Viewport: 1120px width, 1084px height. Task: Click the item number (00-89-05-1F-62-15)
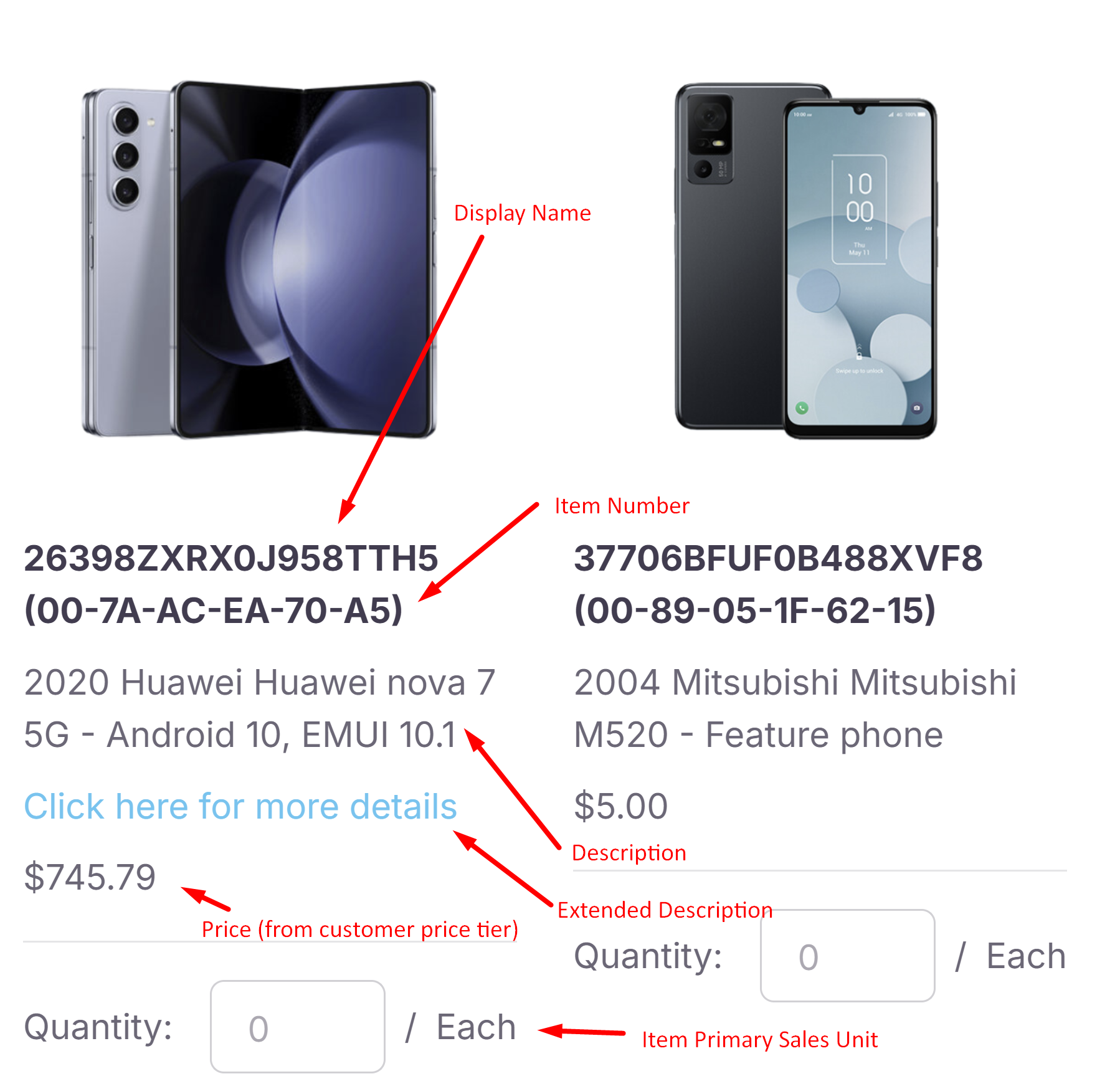click(754, 610)
